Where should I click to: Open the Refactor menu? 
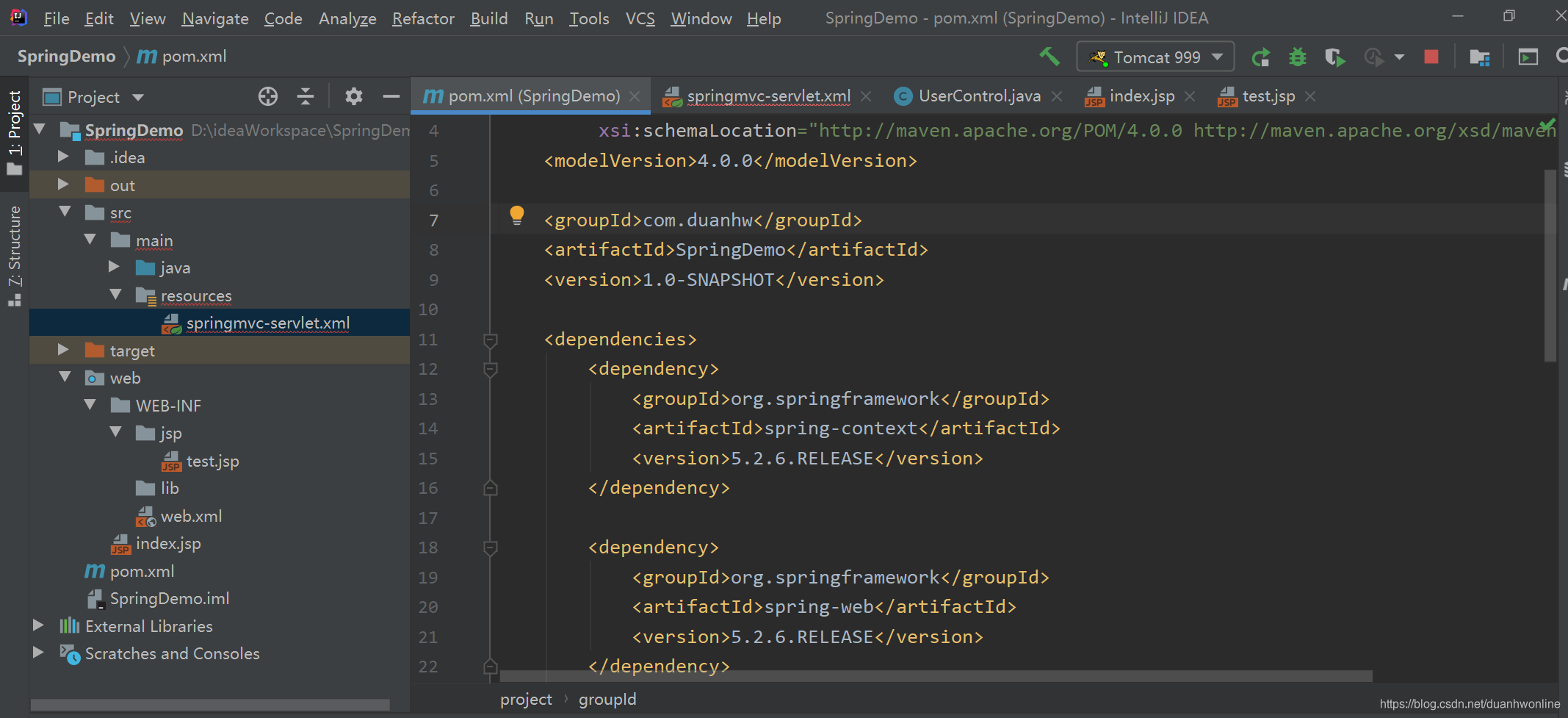click(423, 18)
